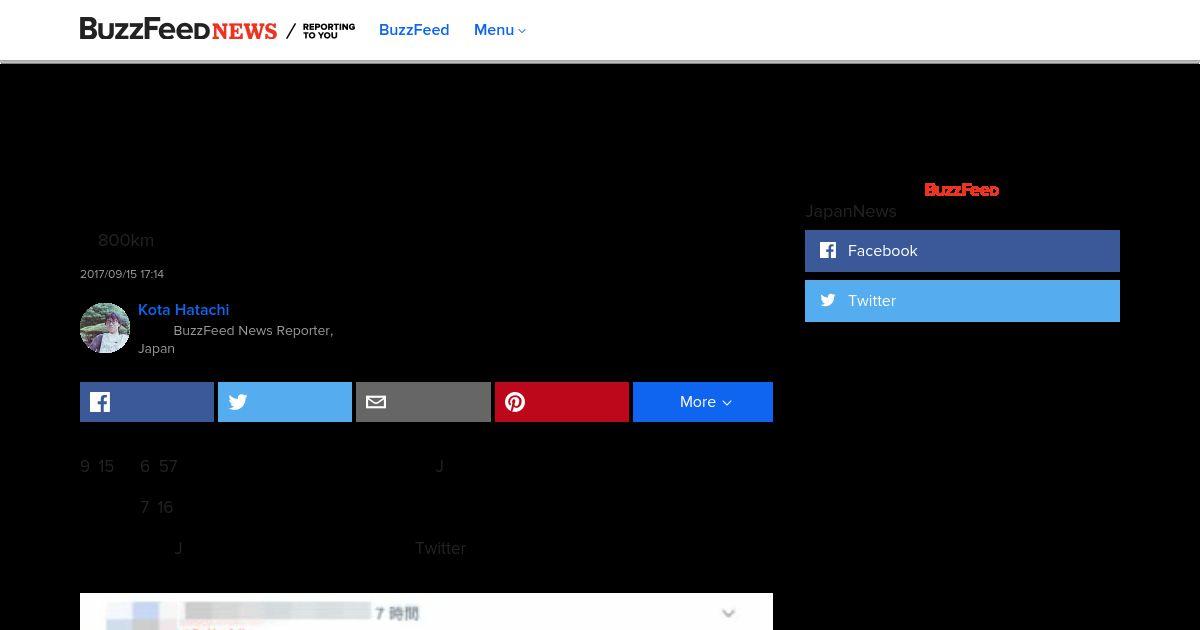Click the 800km headline text

pyautogui.click(x=126, y=240)
